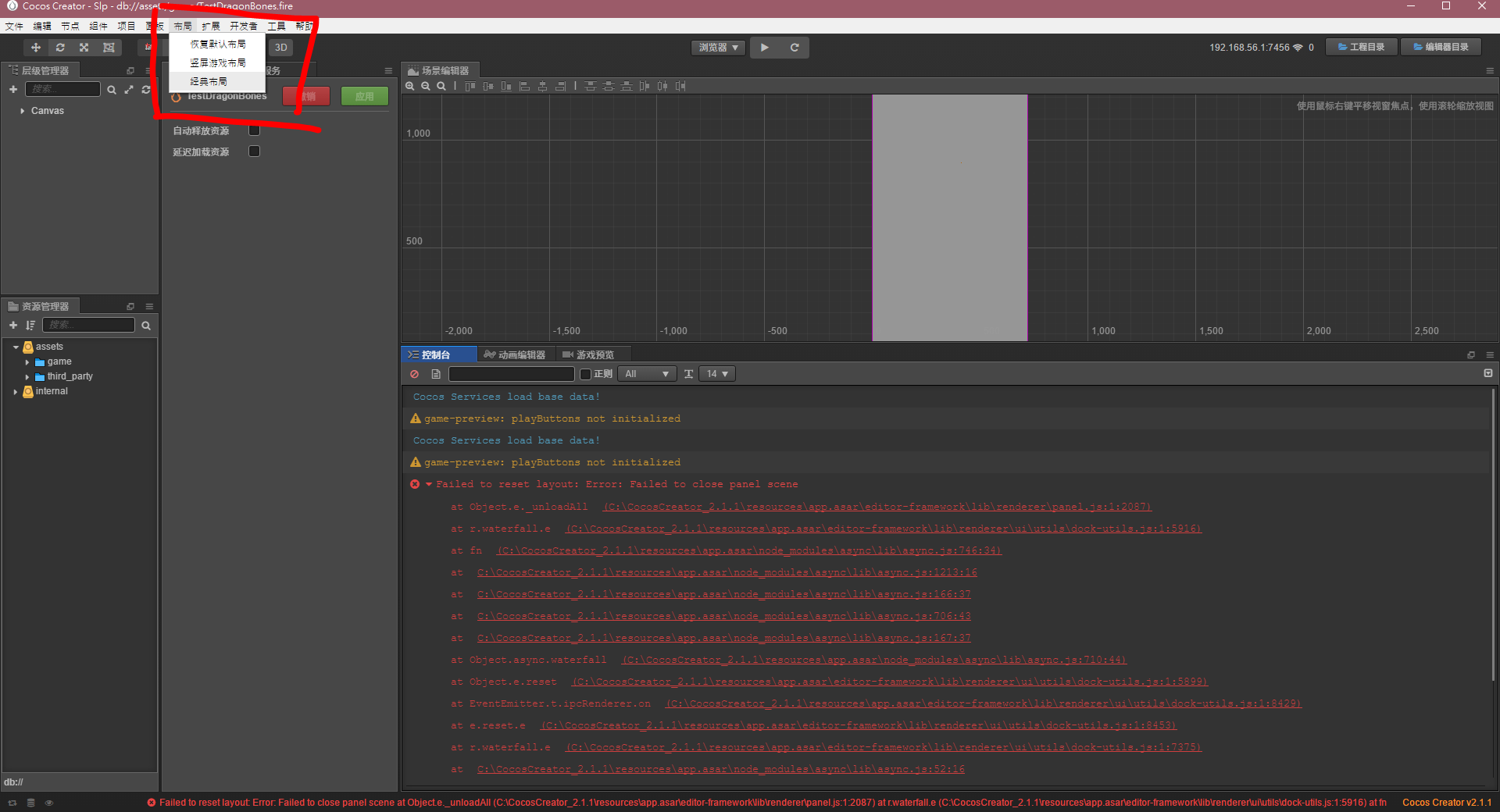Align selected nodes to left edge

tap(524, 86)
